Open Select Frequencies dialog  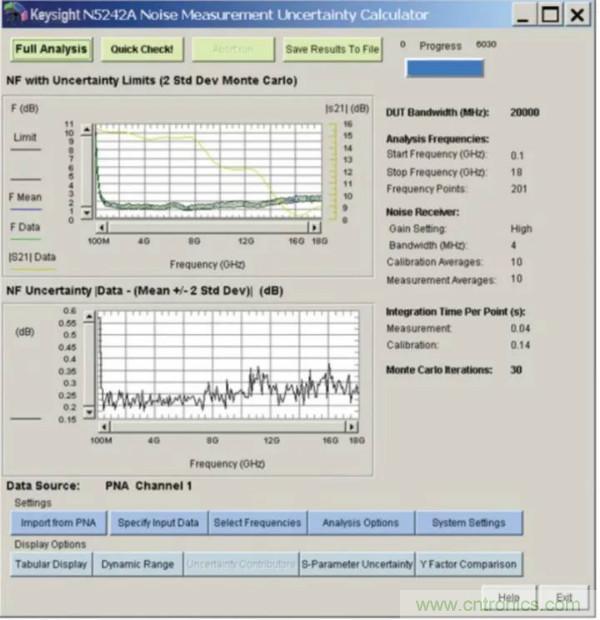pyautogui.click(x=256, y=522)
